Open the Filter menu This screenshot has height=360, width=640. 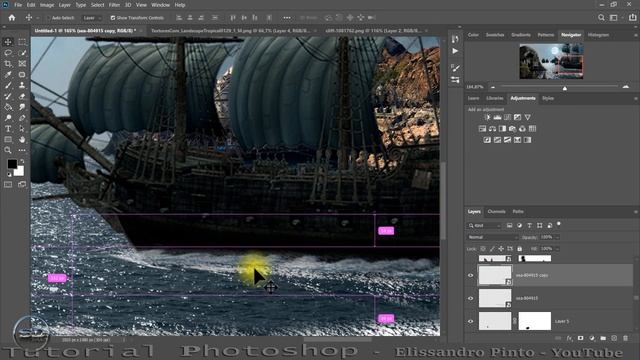point(114,5)
